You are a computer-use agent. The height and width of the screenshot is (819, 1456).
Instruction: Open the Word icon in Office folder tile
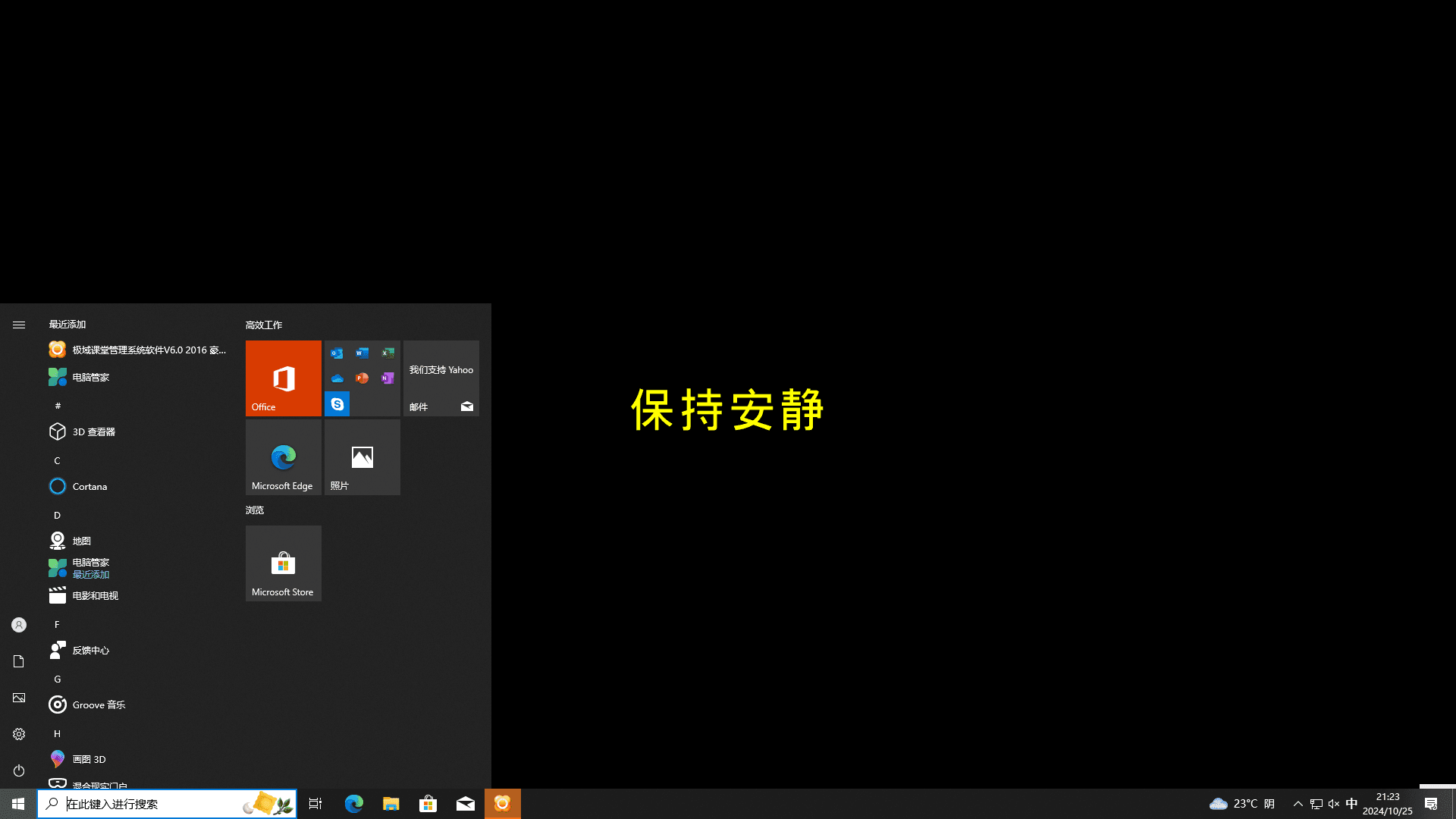(x=362, y=353)
